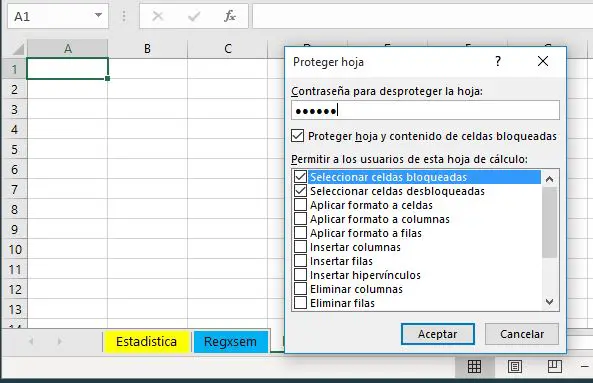
Task: Close the Proteger hoja dialog
Action: click(543, 61)
